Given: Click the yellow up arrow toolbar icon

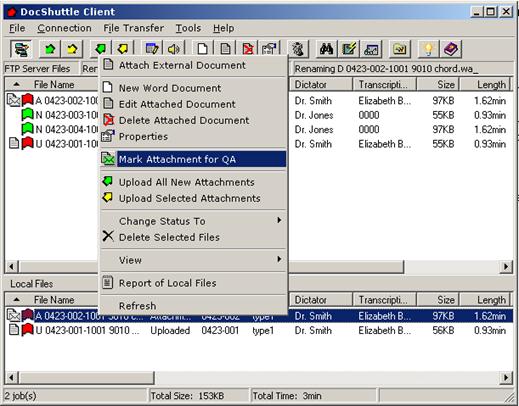Looking at the screenshot, I should [x=72, y=49].
